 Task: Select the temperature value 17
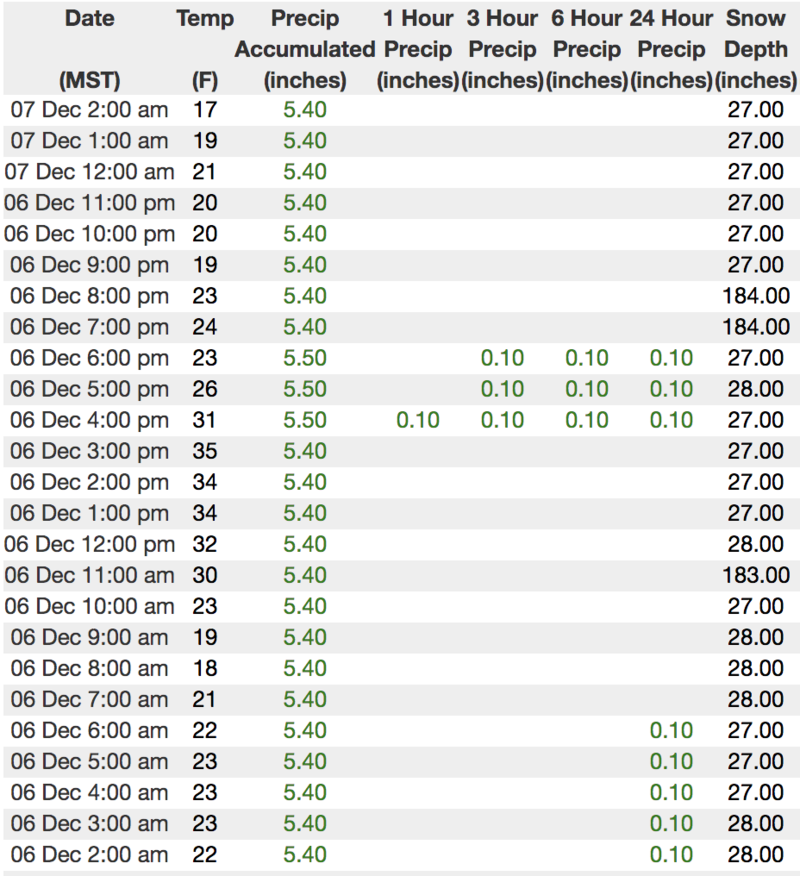(x=204, y=109)
